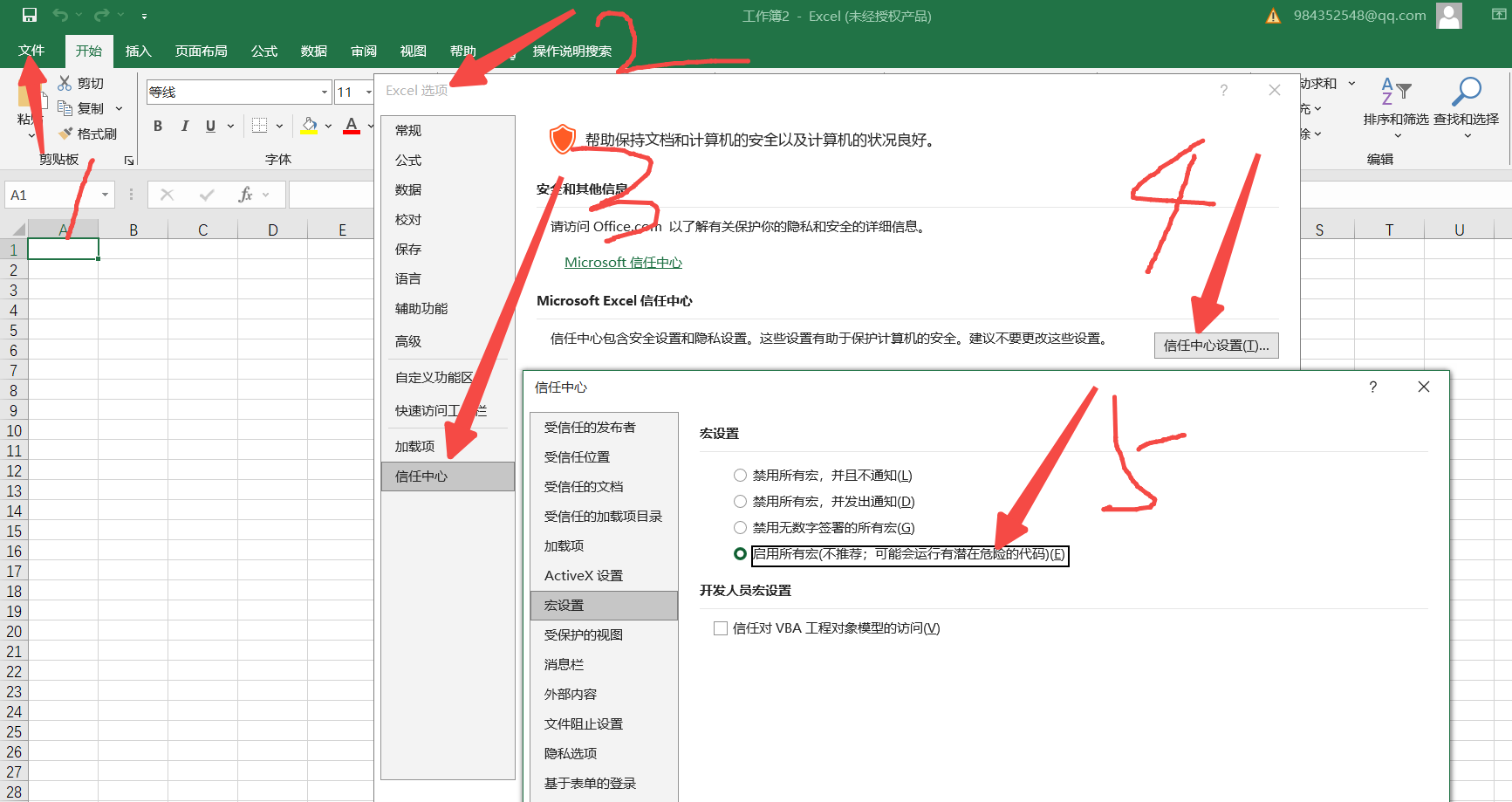This screenshot has height=802, width=1512.
Task: Select disable all macros without notification
Action: click(741, 476)
